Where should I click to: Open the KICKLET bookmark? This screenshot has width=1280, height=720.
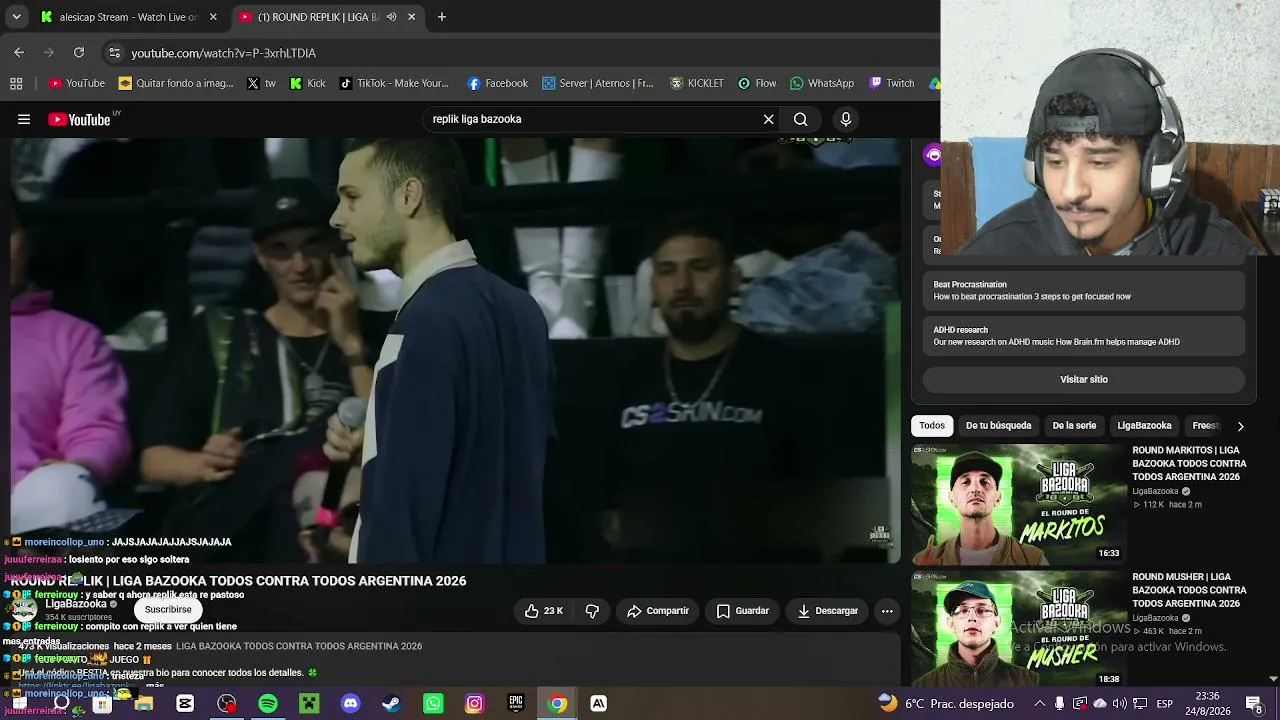click(697, 84)
